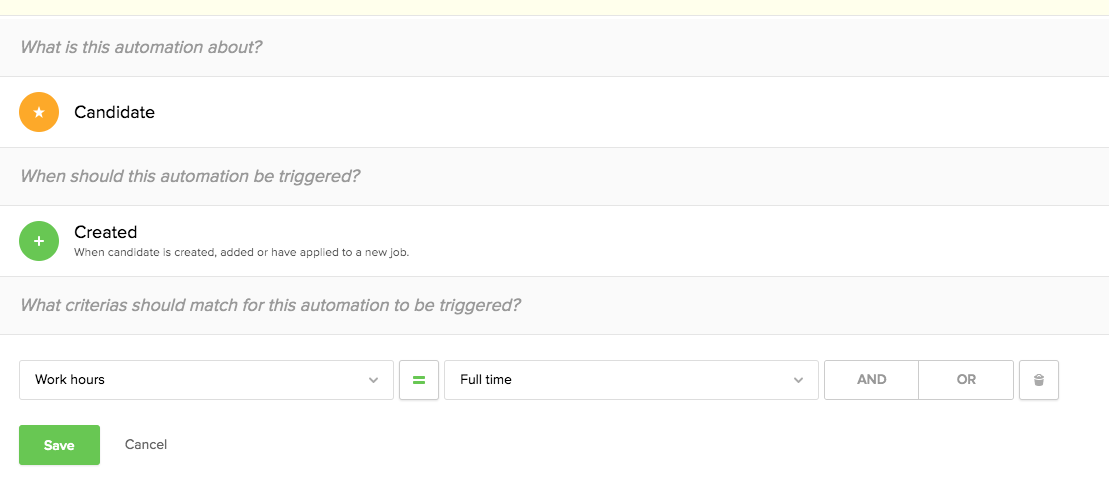Click the 'What criterias should match' section header

coord(270,305)
